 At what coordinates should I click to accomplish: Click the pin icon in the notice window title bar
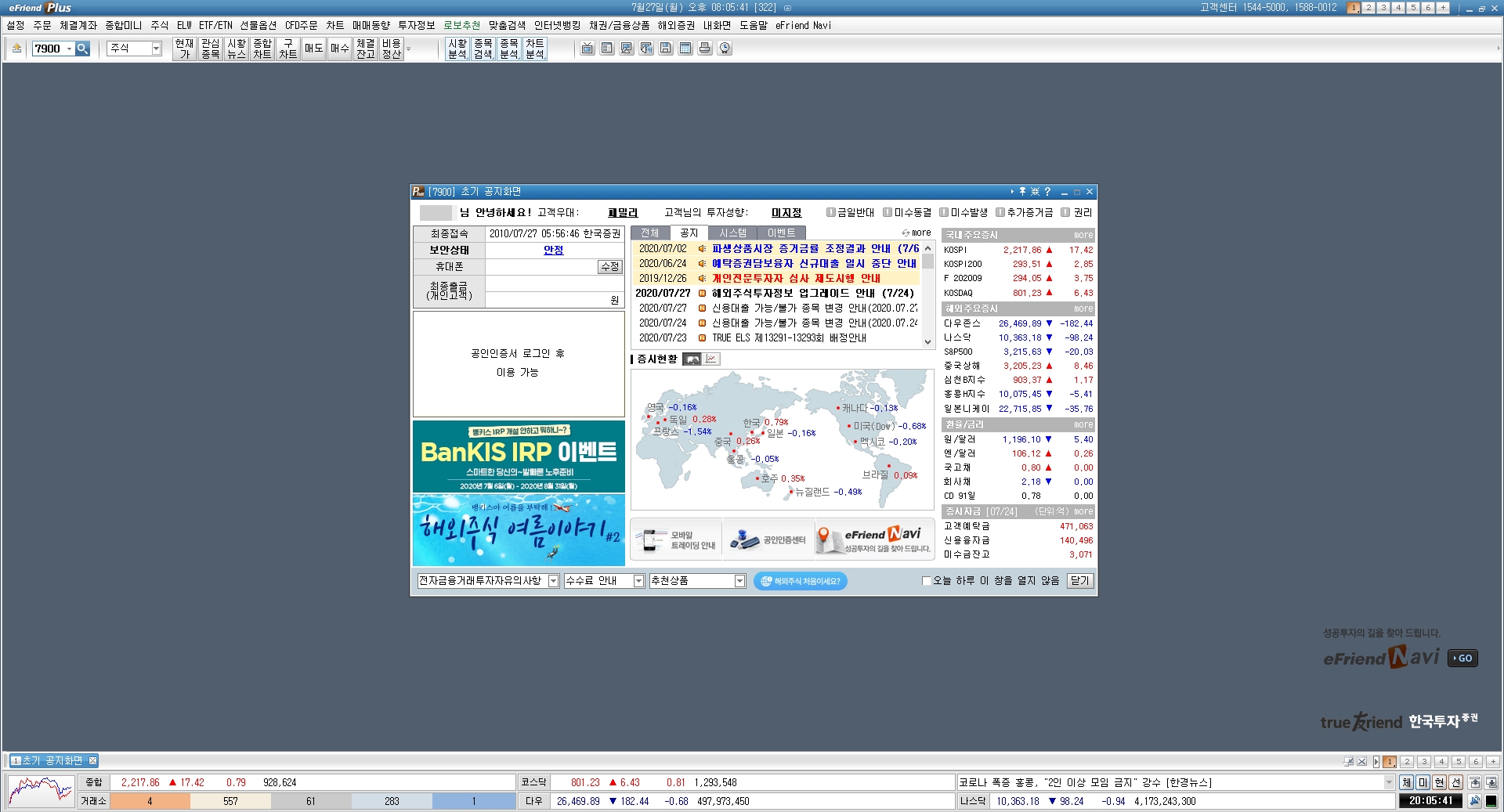click(1022, 192)
